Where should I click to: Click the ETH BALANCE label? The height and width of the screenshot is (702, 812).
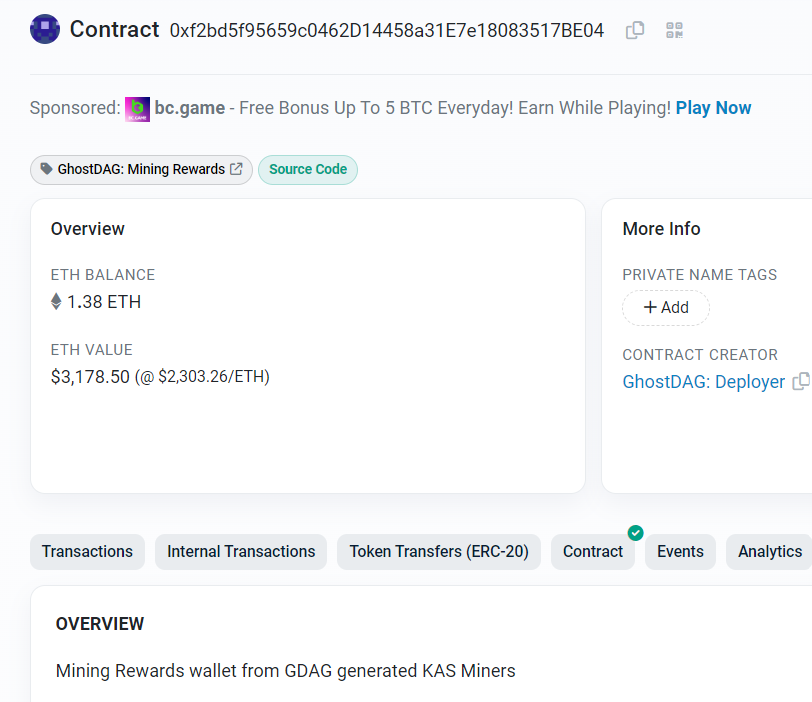click(x=103, y=275)
